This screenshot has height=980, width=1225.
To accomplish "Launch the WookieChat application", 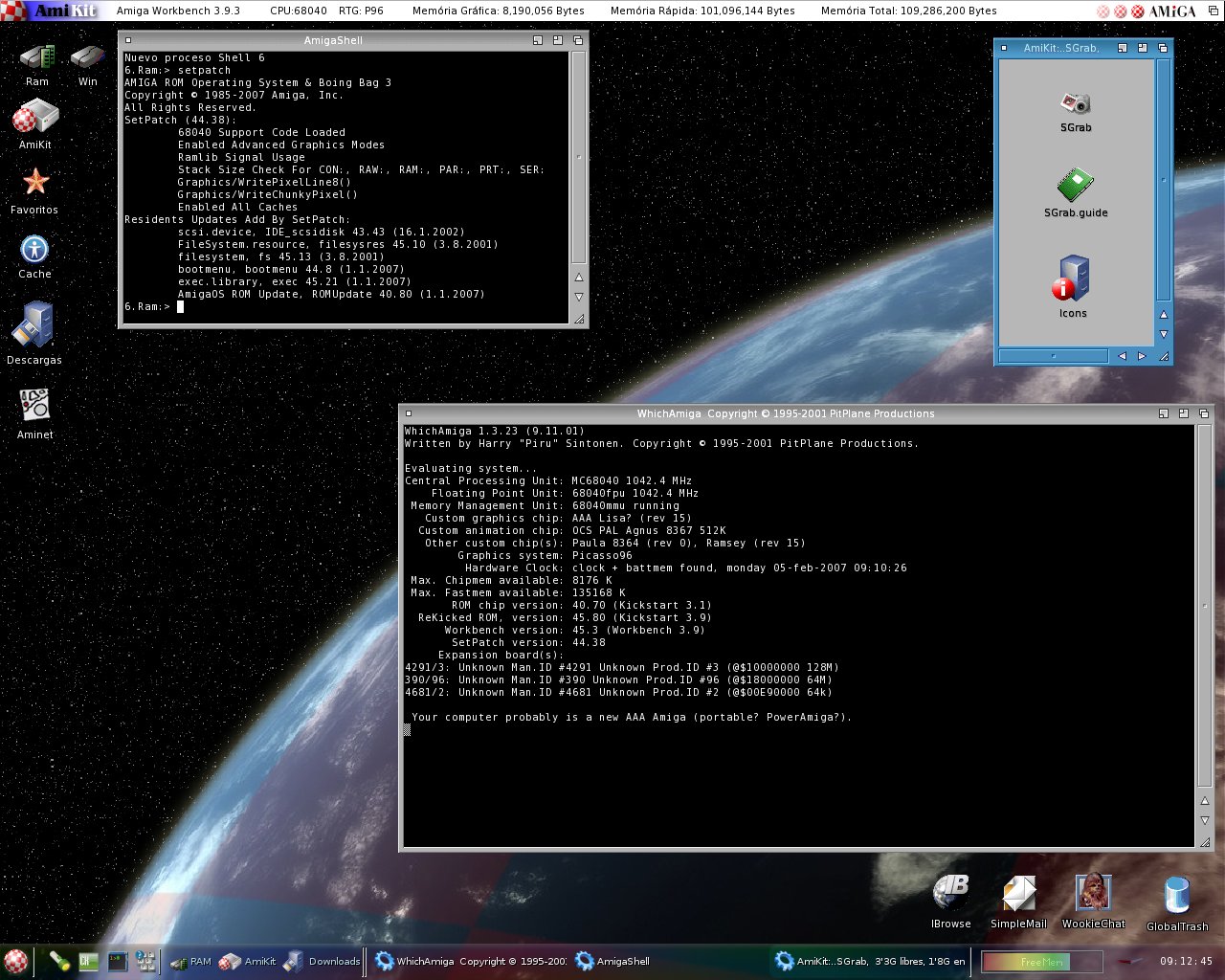I will click(1093, 894).
